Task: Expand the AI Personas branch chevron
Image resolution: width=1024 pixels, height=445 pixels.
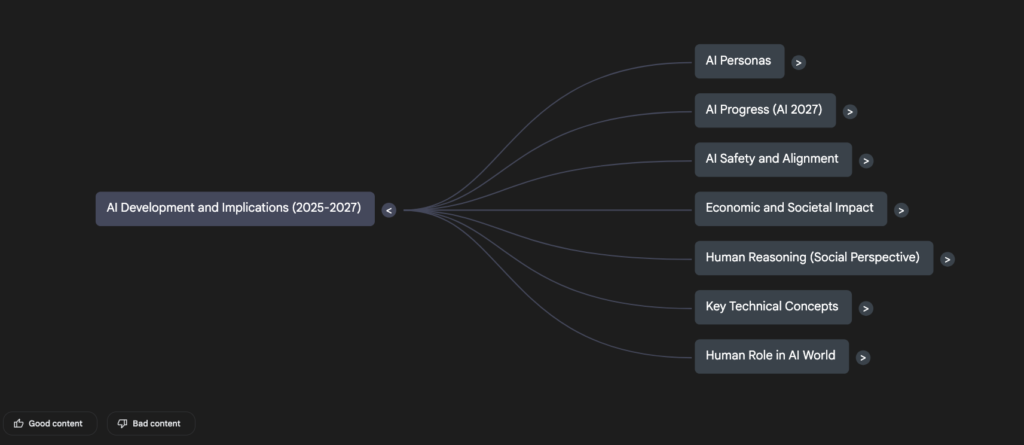Action: click(x=798, y=63)
